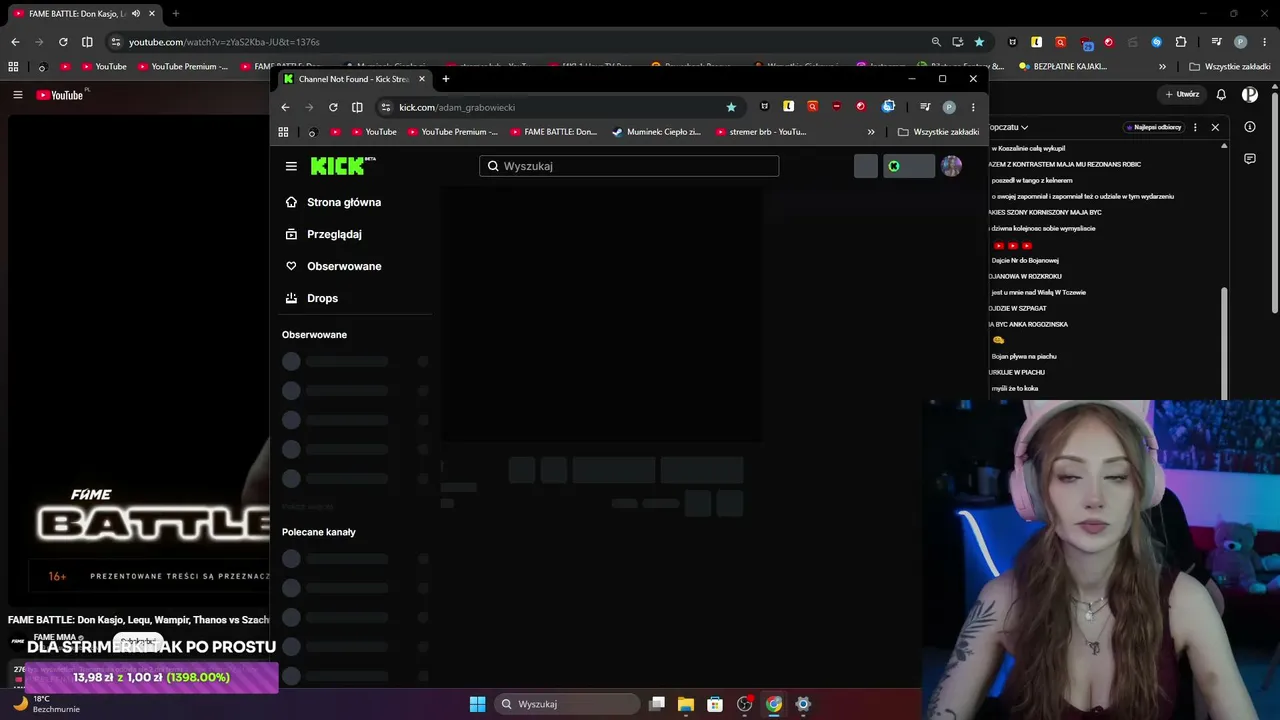Open the 'Najlepsi odbiorcy' chat filter

1155,127
